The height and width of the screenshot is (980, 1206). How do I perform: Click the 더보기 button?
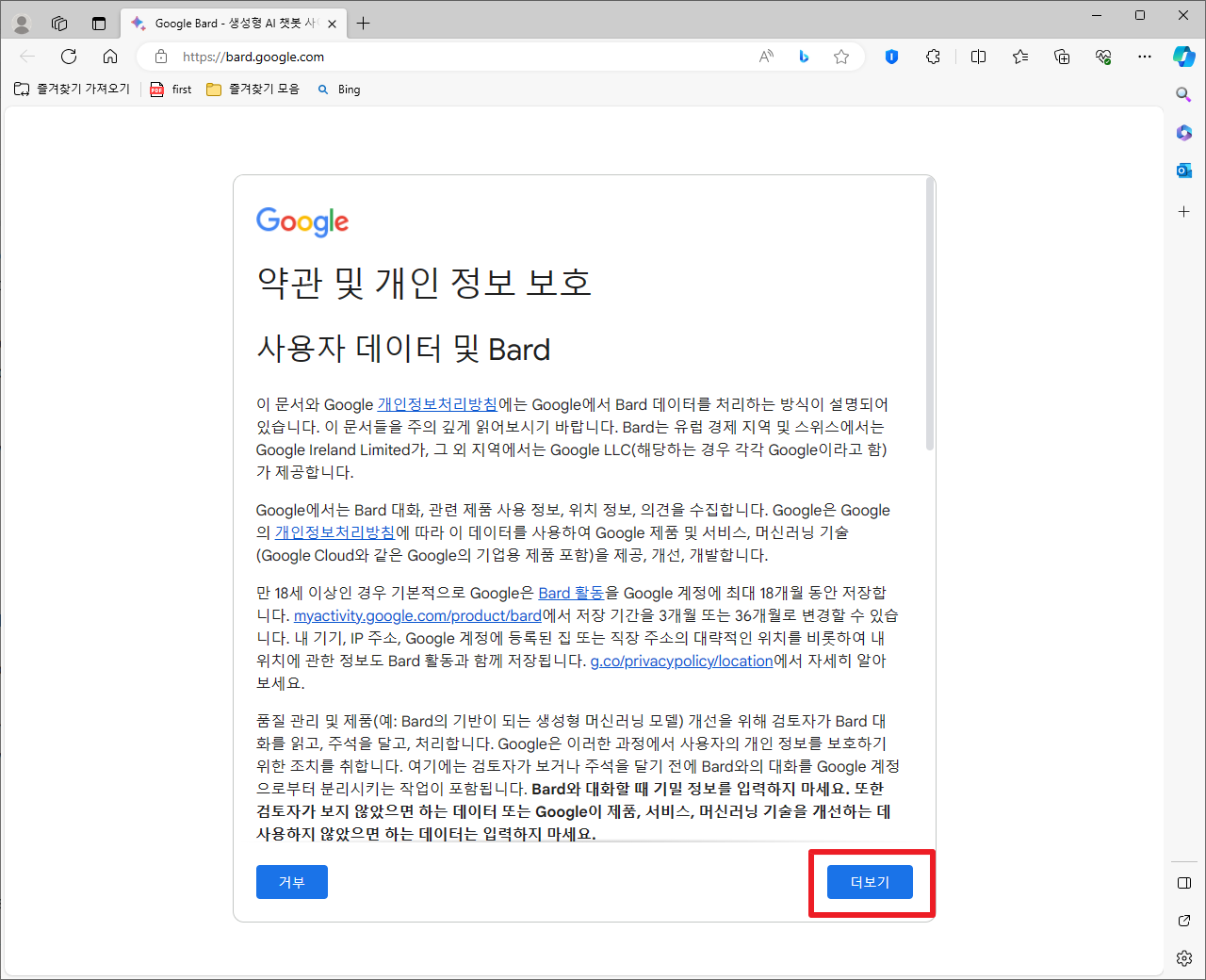pos(870,882)
